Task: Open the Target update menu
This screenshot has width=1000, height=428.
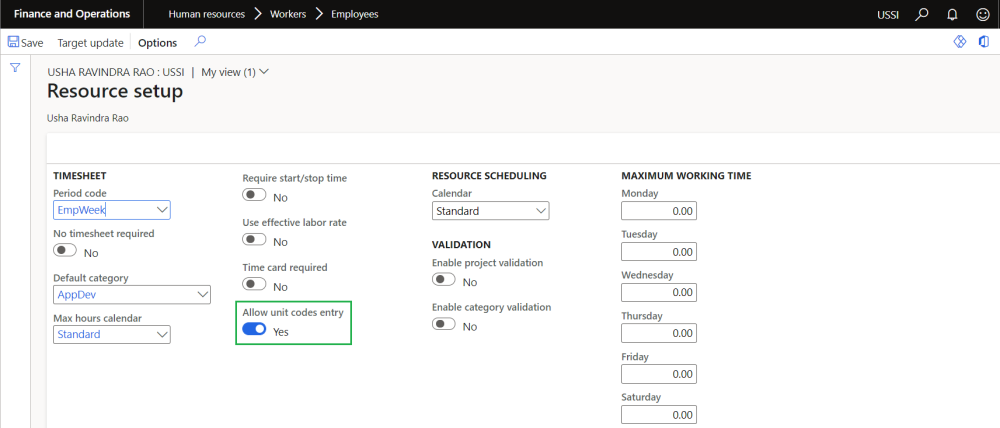Action: click(90, 43)
